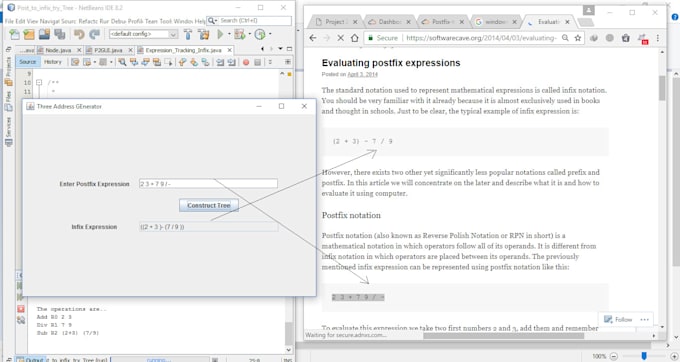Click the Last Edit icon in editor toolbar

75,62
